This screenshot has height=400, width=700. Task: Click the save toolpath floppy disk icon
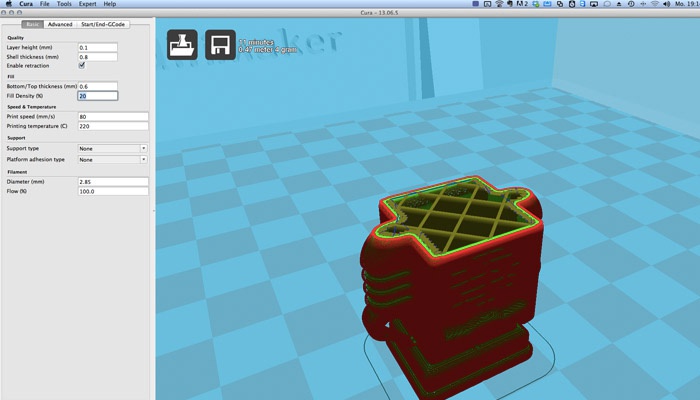coord(220,45)
